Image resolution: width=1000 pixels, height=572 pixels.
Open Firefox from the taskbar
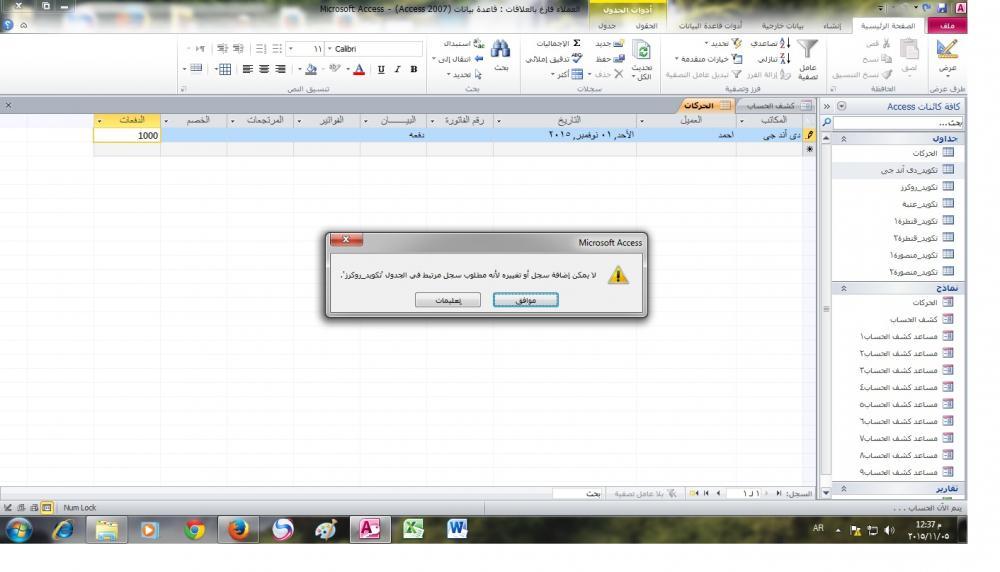[238, 529]
